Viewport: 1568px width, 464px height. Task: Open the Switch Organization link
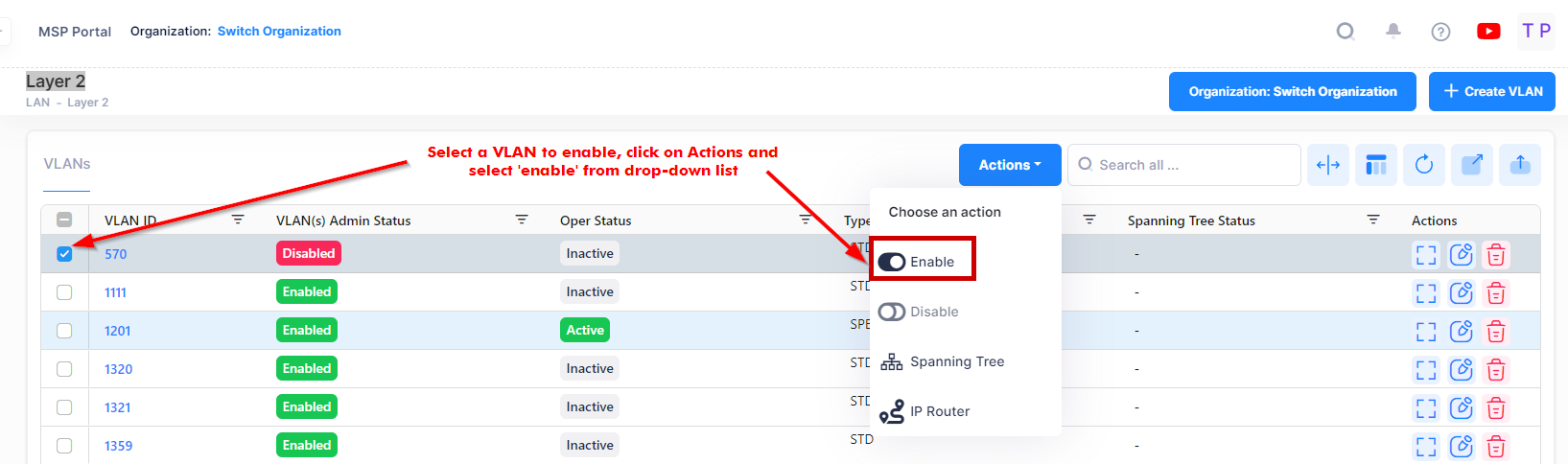click(x=279, y=31)
